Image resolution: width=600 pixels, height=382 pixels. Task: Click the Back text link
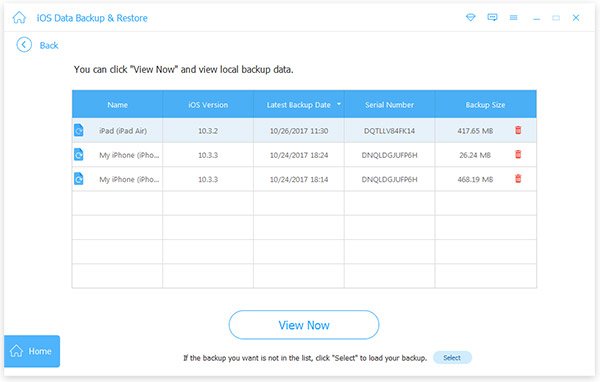(49, 45)
